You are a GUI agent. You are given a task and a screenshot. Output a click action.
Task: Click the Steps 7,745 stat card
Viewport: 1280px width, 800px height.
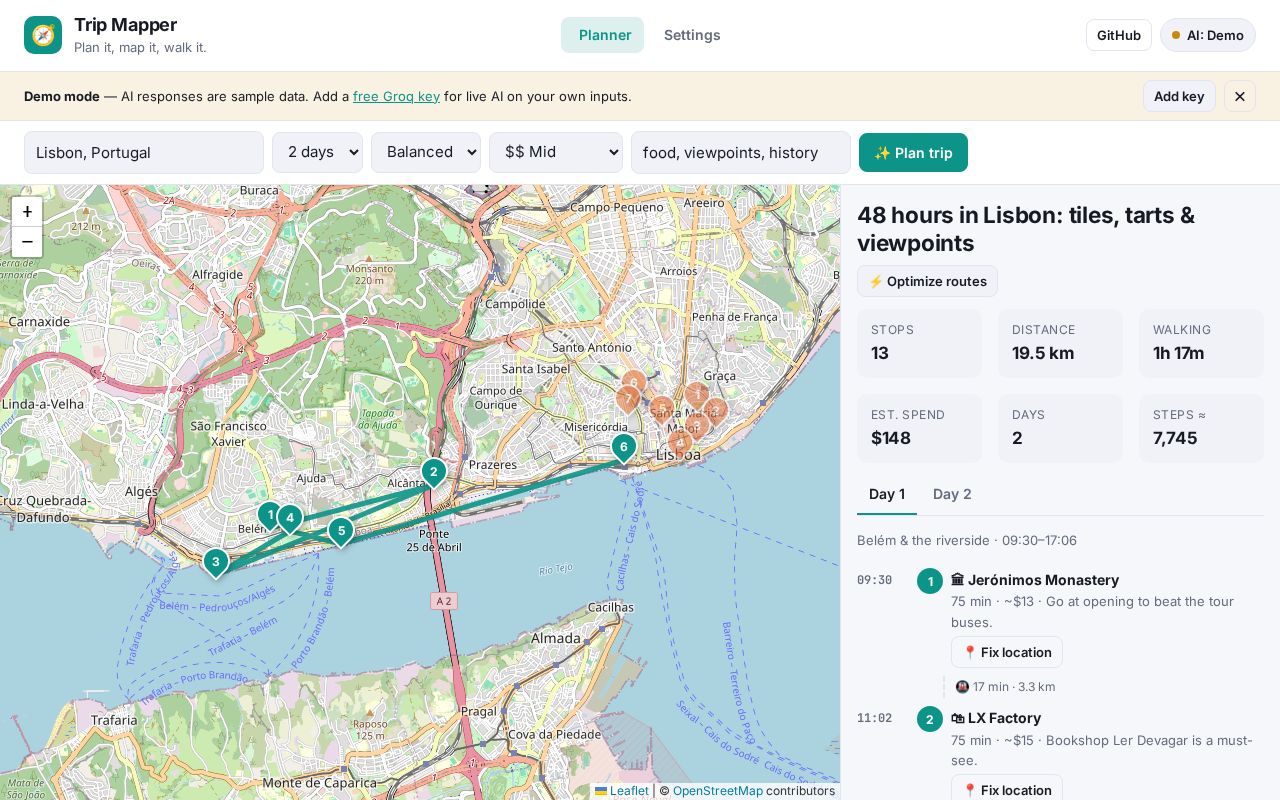click(x=1201, y=428)
